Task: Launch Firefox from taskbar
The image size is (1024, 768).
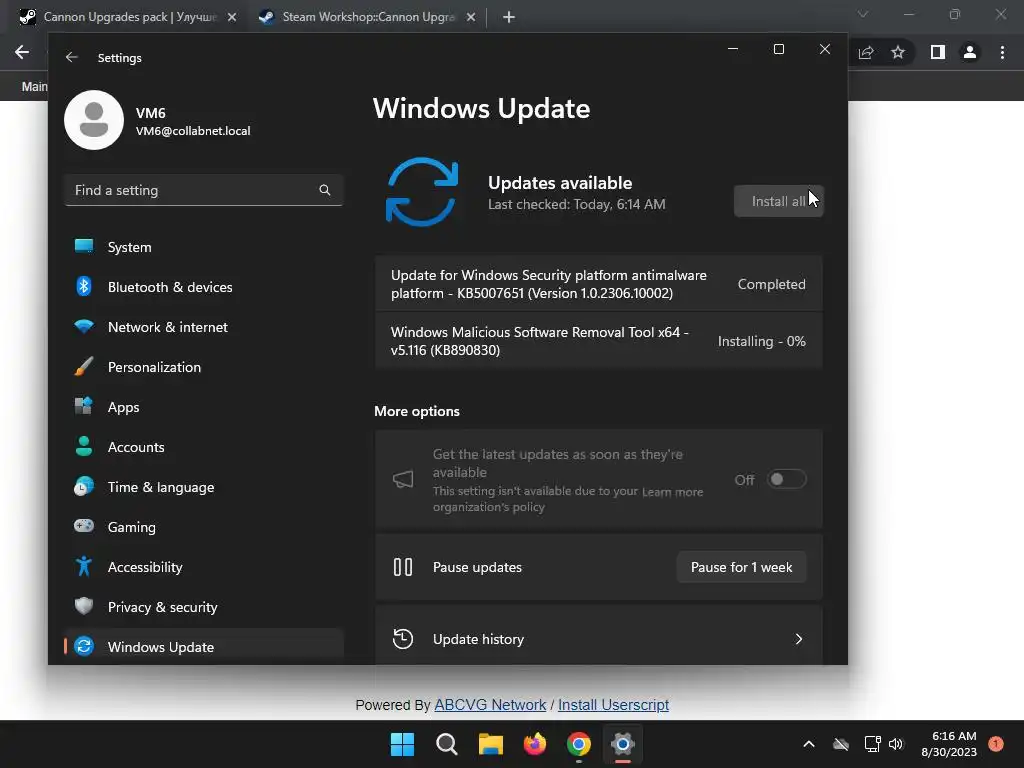Action: pos(535,744)
